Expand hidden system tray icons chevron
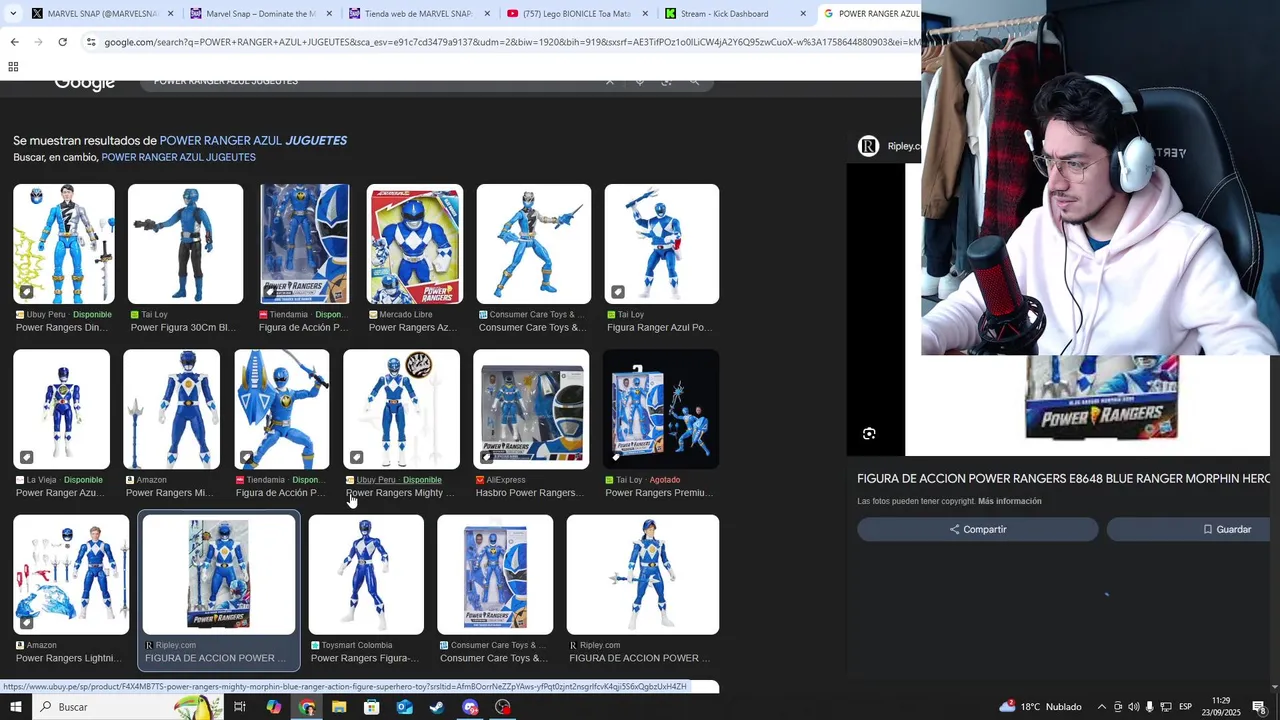Image resolution: width=1280 pixels, height=720 pixels. pos(1101,707)
